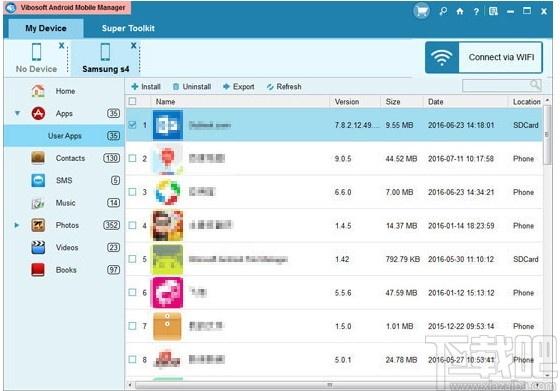This screenshot has width=560, height=391.
Task: Click the blue app icon in row 1
Action: [x=168, y=125]
